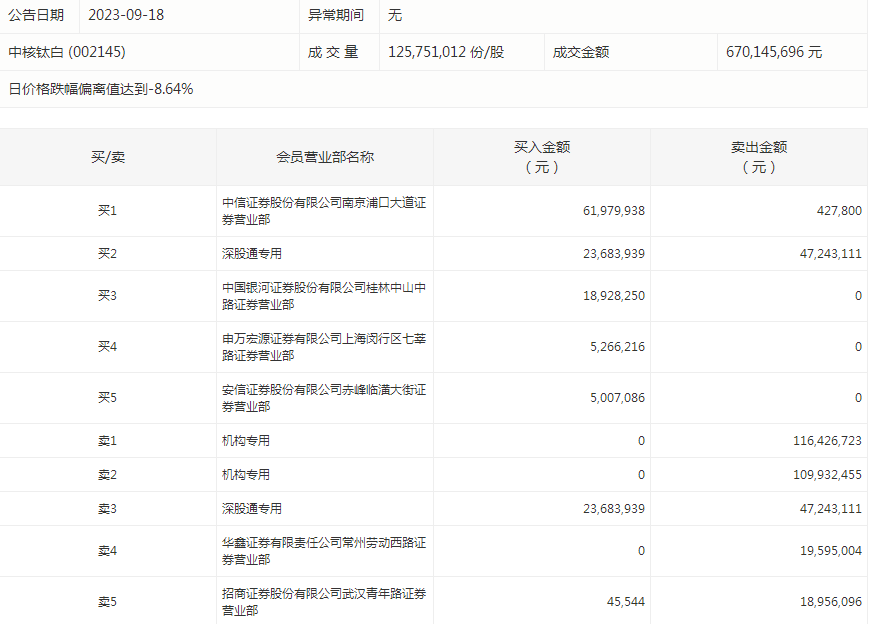The width and height of the screenshot is (880, 624).
Task: Click the sell amount 0 in 买3 row
Action: (x=858, y=296)
